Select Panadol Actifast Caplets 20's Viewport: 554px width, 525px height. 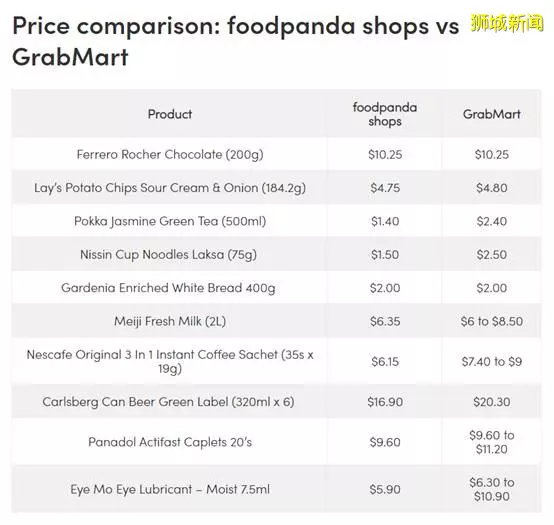(x=170, y=442)
